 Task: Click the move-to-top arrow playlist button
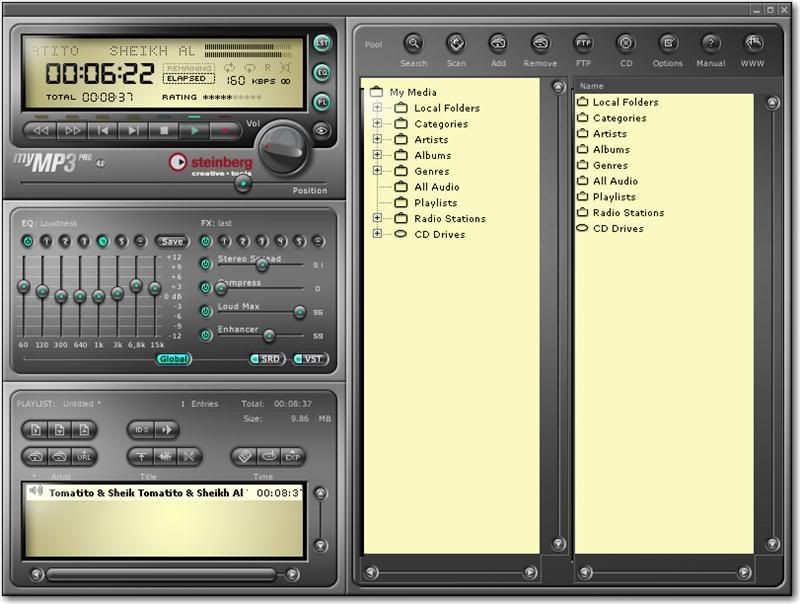pyautogui.click(x=141, y=457)
